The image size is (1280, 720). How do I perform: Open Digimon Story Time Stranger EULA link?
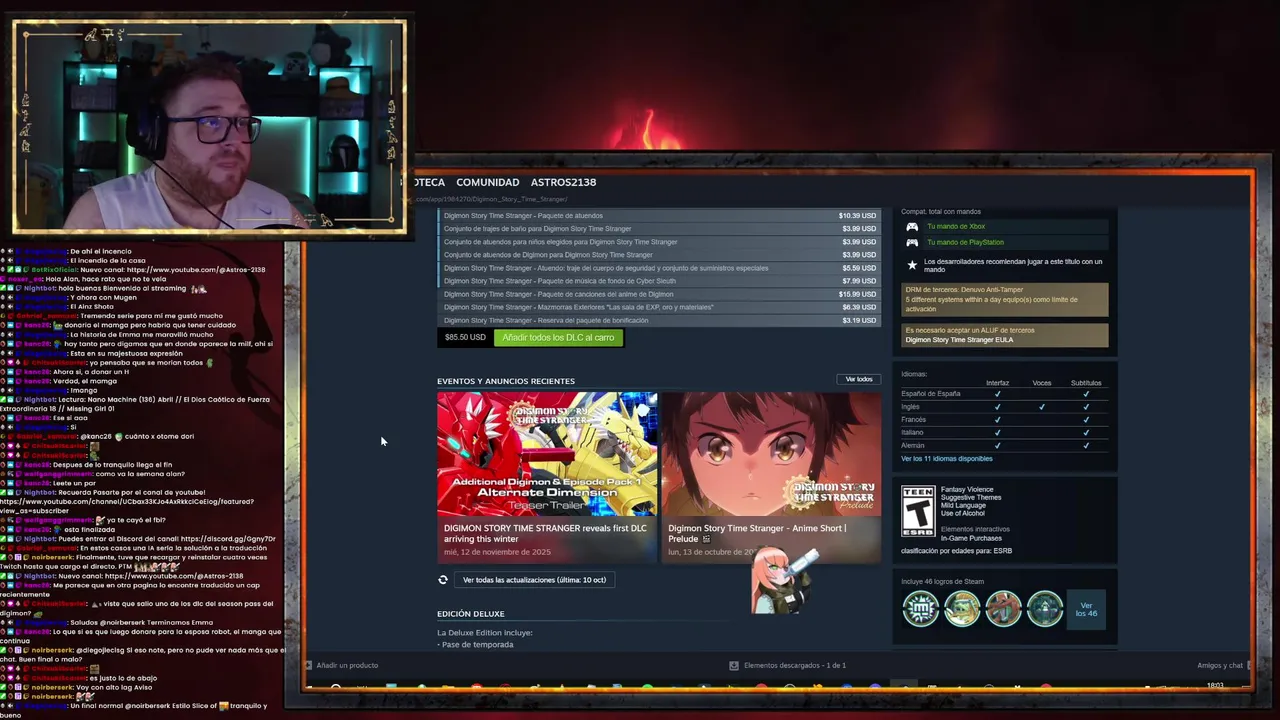click(959, 340)
